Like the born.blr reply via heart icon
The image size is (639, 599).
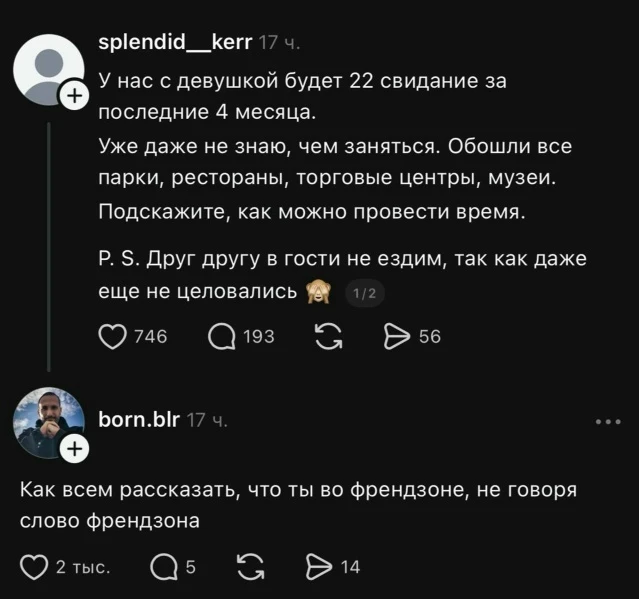(x=34, y=567)
